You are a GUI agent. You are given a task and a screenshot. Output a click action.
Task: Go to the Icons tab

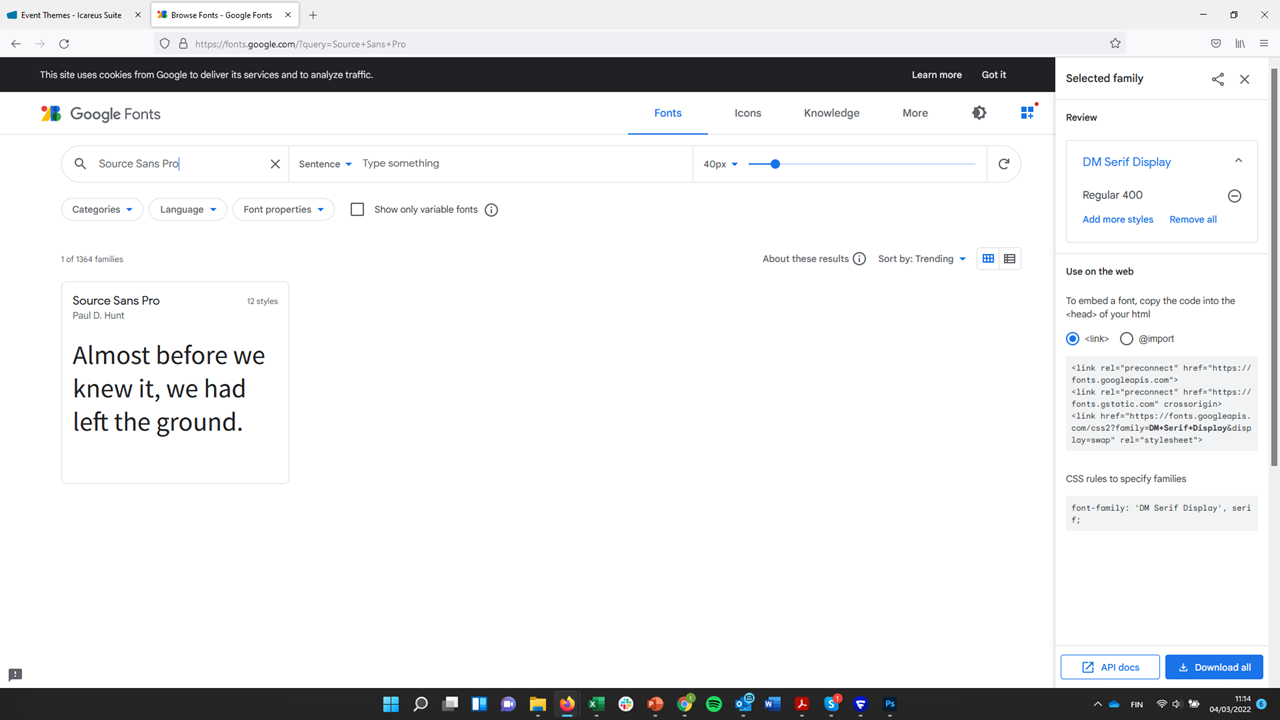click(x=747, y=113)
